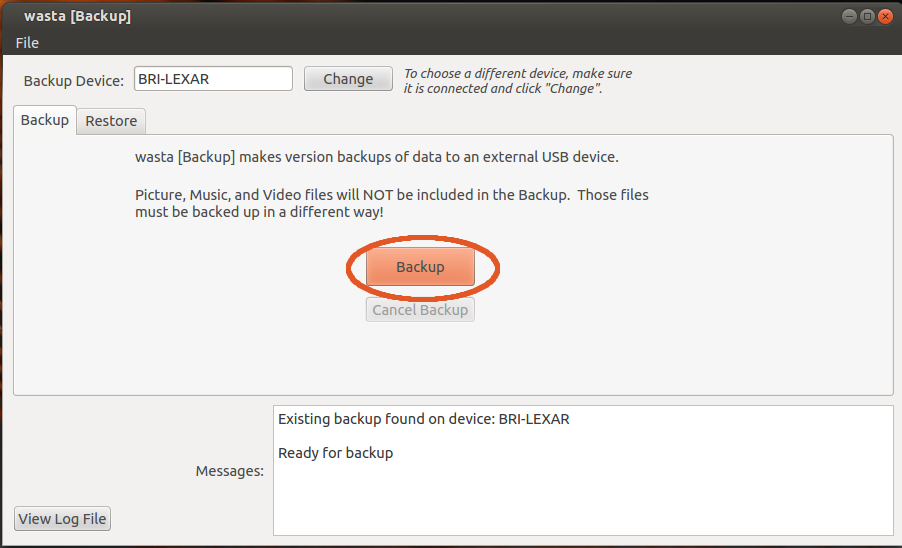The image size is (902, 548).
Task: Start backup with the orange Backup button
Action: tap(420, 267)
